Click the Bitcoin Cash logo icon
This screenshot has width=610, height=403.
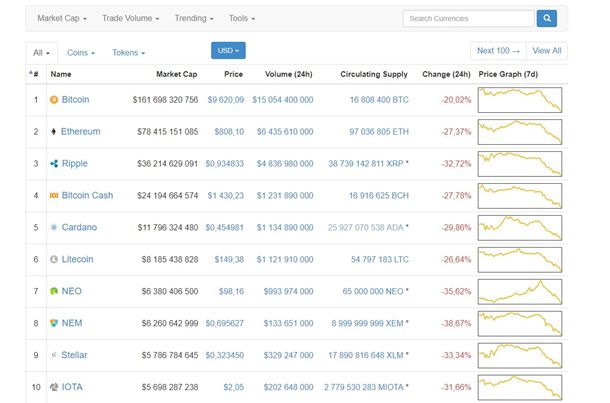pyautogui.click(x=54, y=196)
